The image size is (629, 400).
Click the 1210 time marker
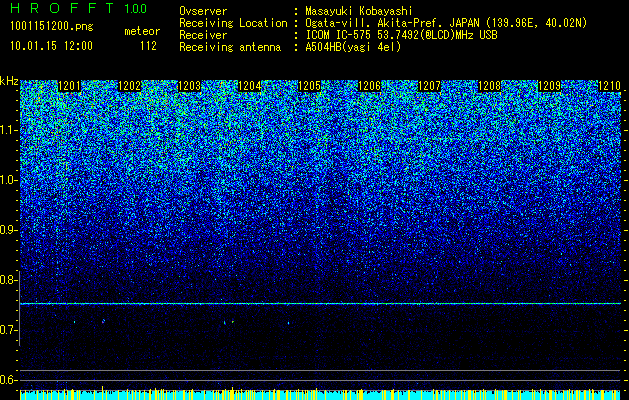(609, 86)
